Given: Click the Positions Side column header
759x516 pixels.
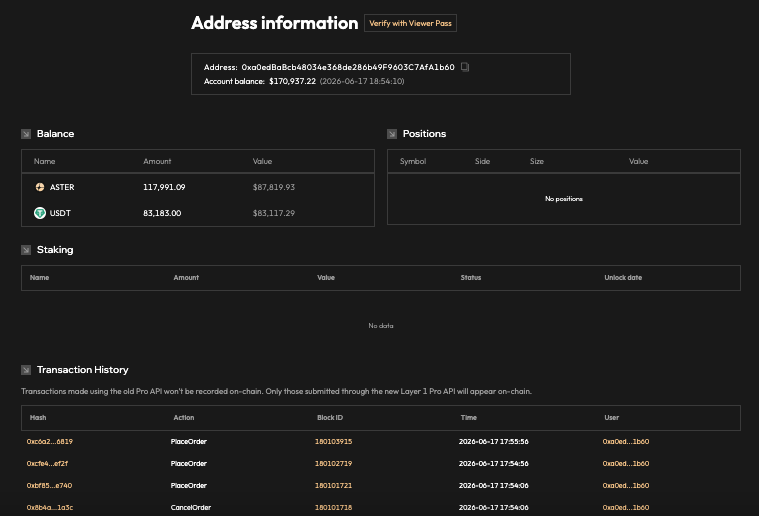Looking at the screenshot, I should 482,161.
